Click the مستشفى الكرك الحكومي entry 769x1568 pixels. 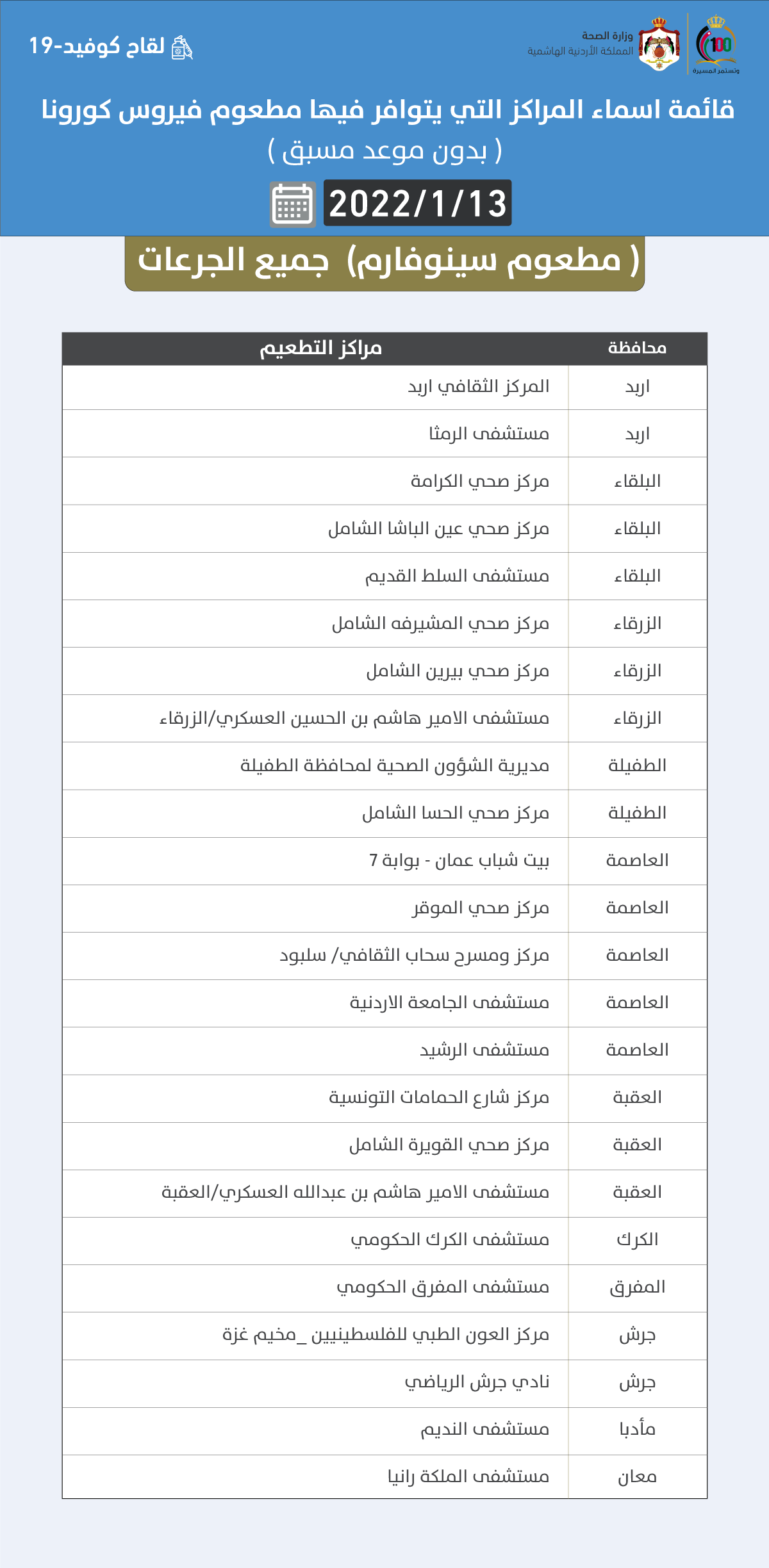tap(450, 1240)
